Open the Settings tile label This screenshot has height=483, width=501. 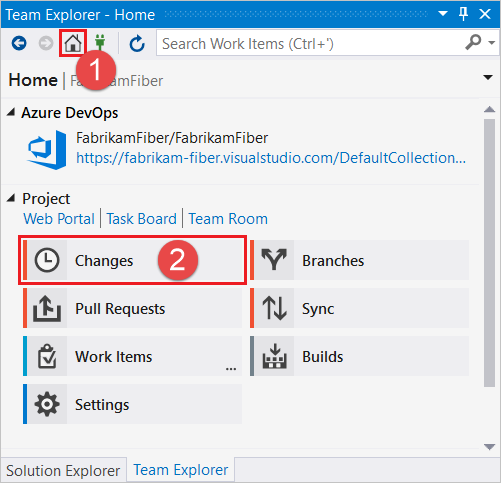[x=102, y=405]
